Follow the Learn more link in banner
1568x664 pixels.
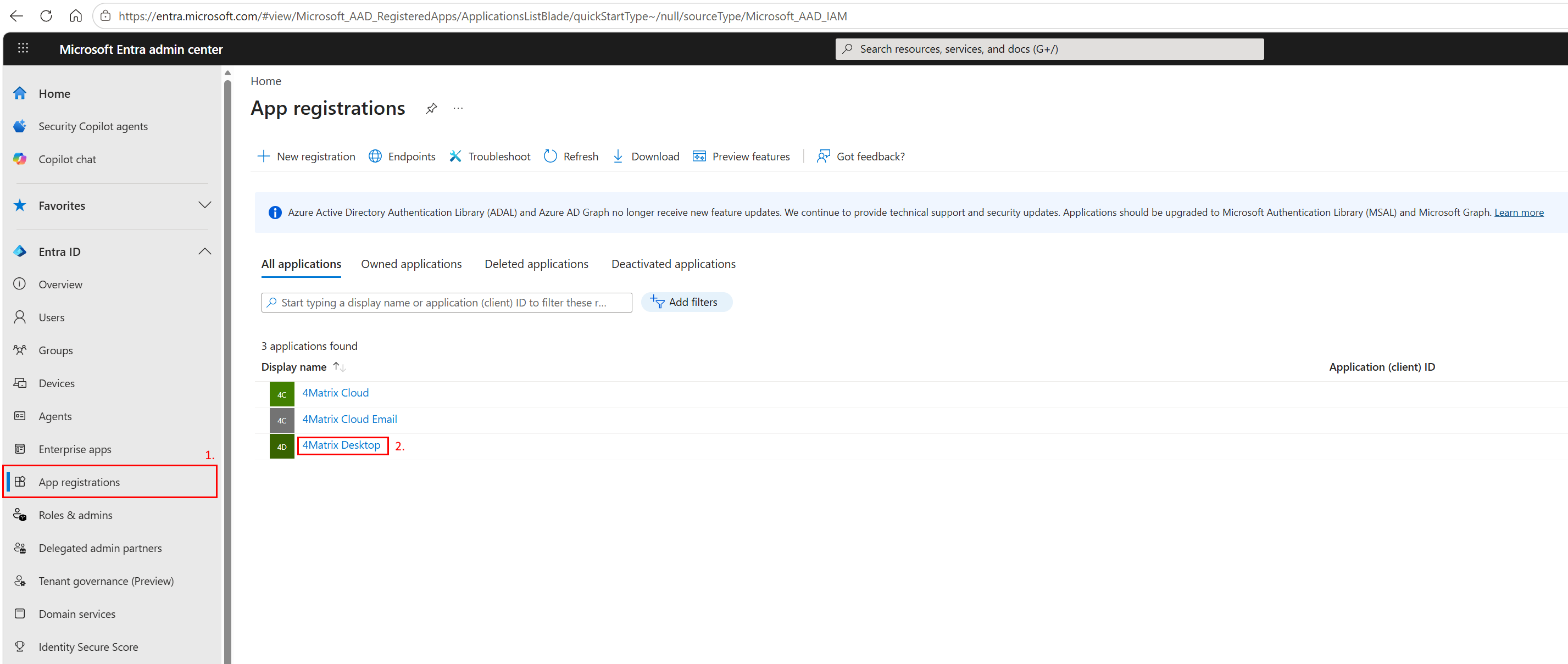[1519, 213]
